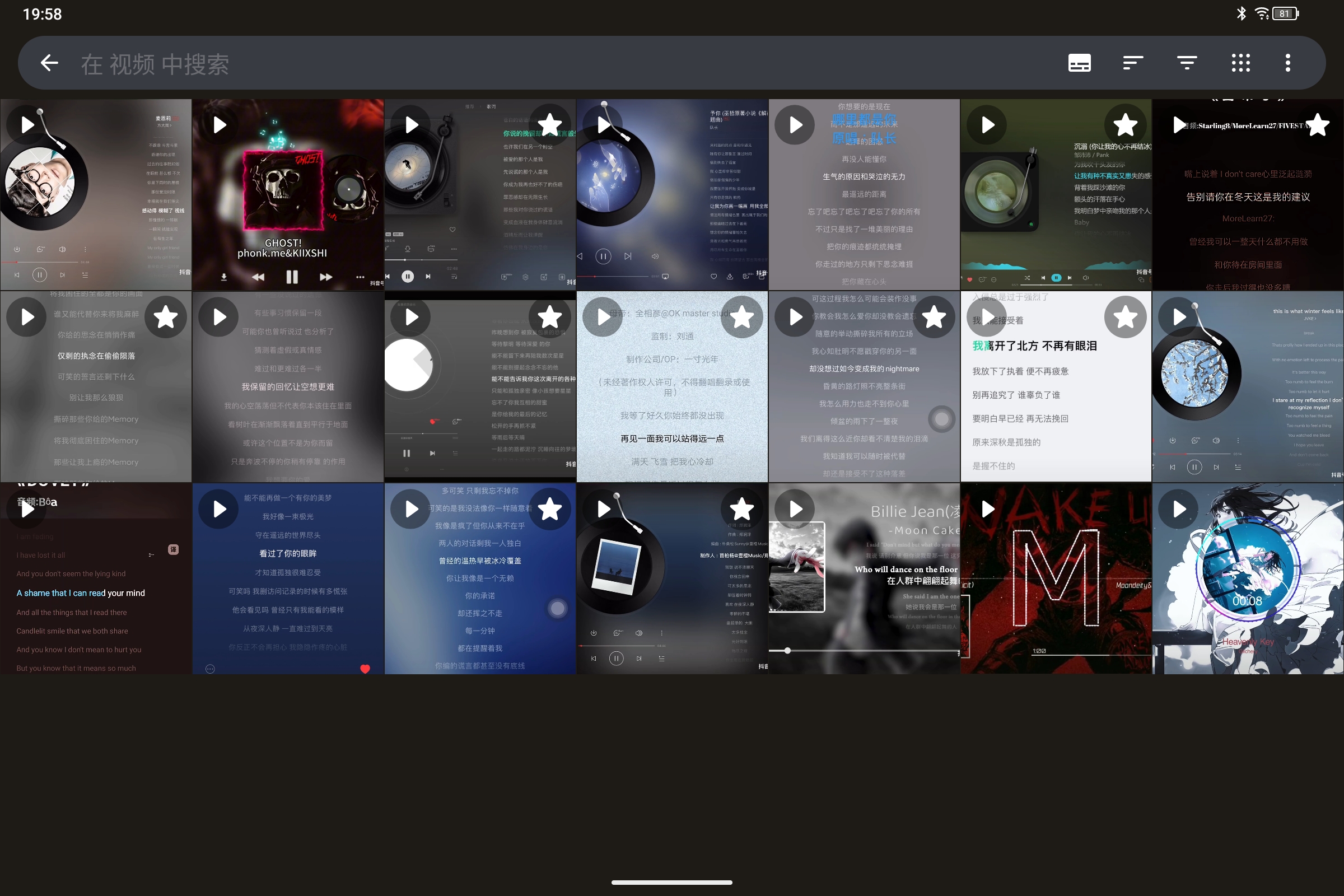Tap the fast-forward icon in GHOST! video

[x=326, y=277]
